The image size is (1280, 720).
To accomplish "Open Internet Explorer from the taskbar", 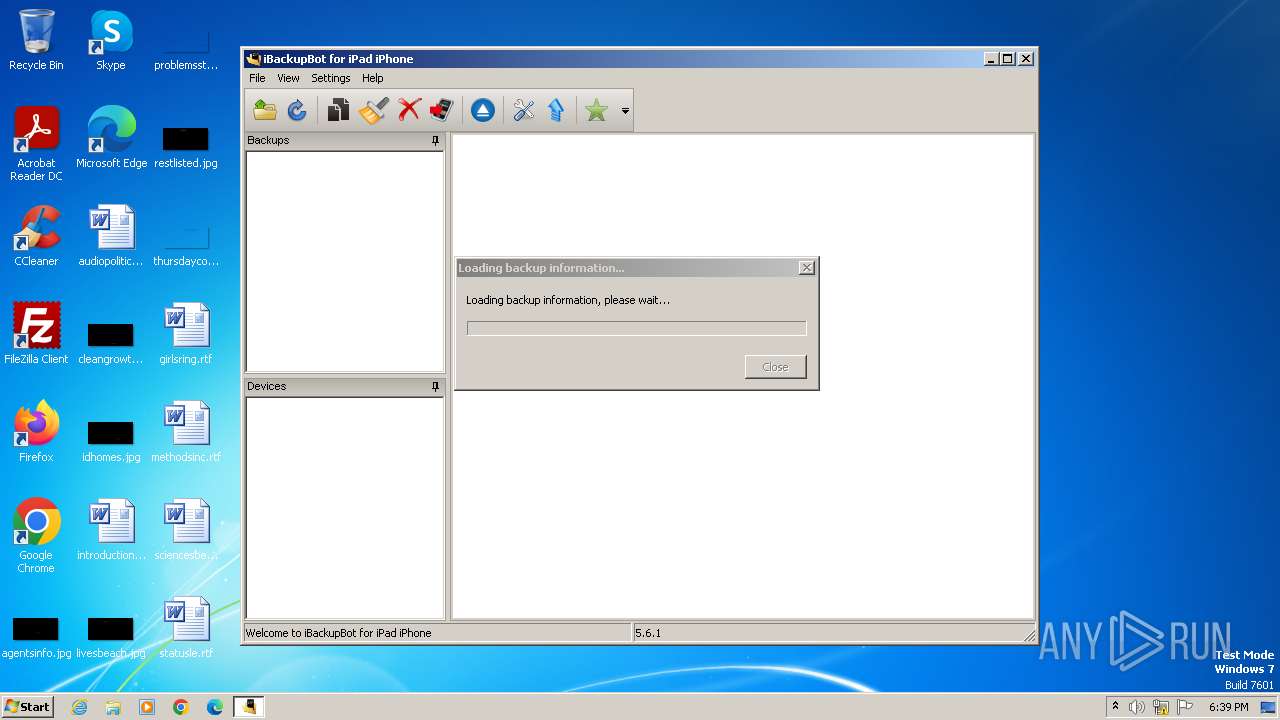I will [80, 707].
